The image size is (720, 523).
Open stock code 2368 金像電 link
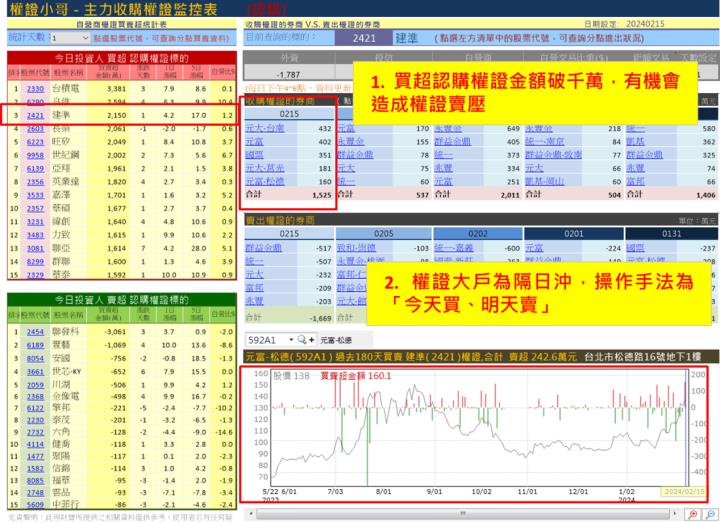35,396
